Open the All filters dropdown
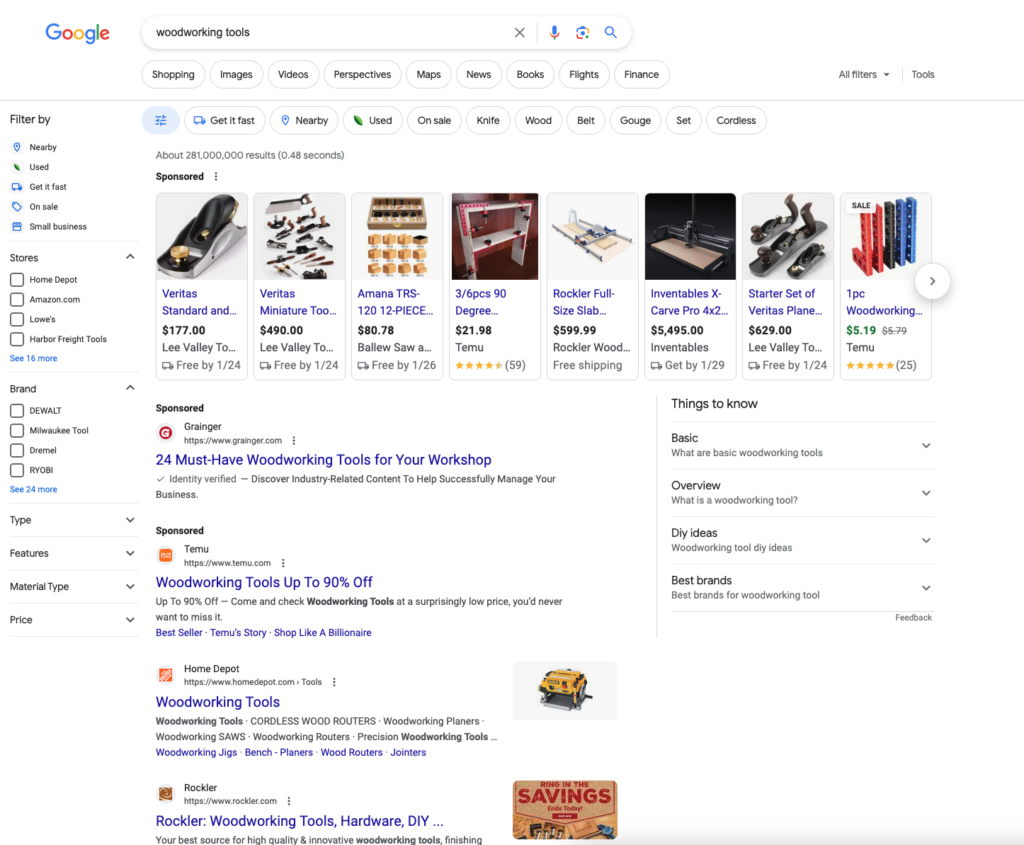1024x845 pixels. click(864, 74)
